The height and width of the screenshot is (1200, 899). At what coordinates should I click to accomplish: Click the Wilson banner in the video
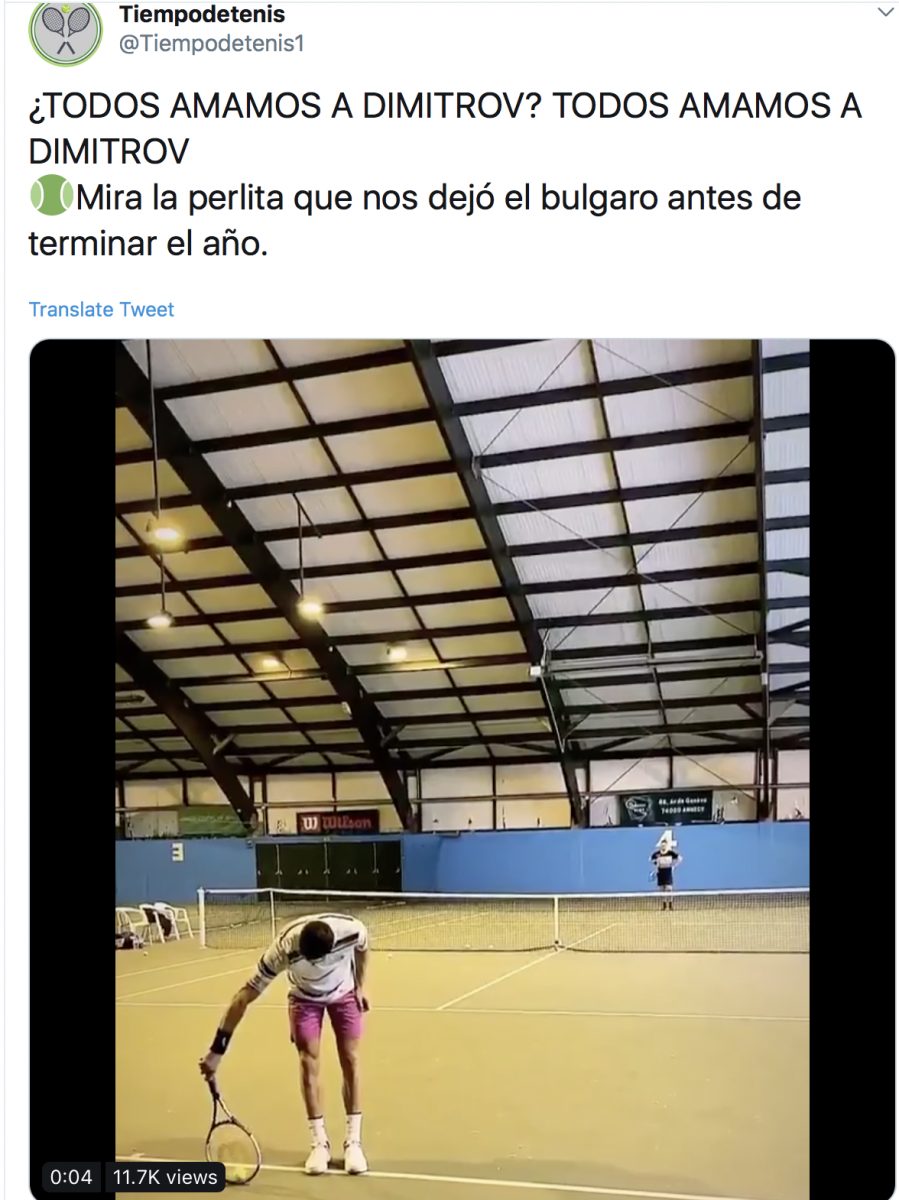pyautogui.click(x=337, y=822)
